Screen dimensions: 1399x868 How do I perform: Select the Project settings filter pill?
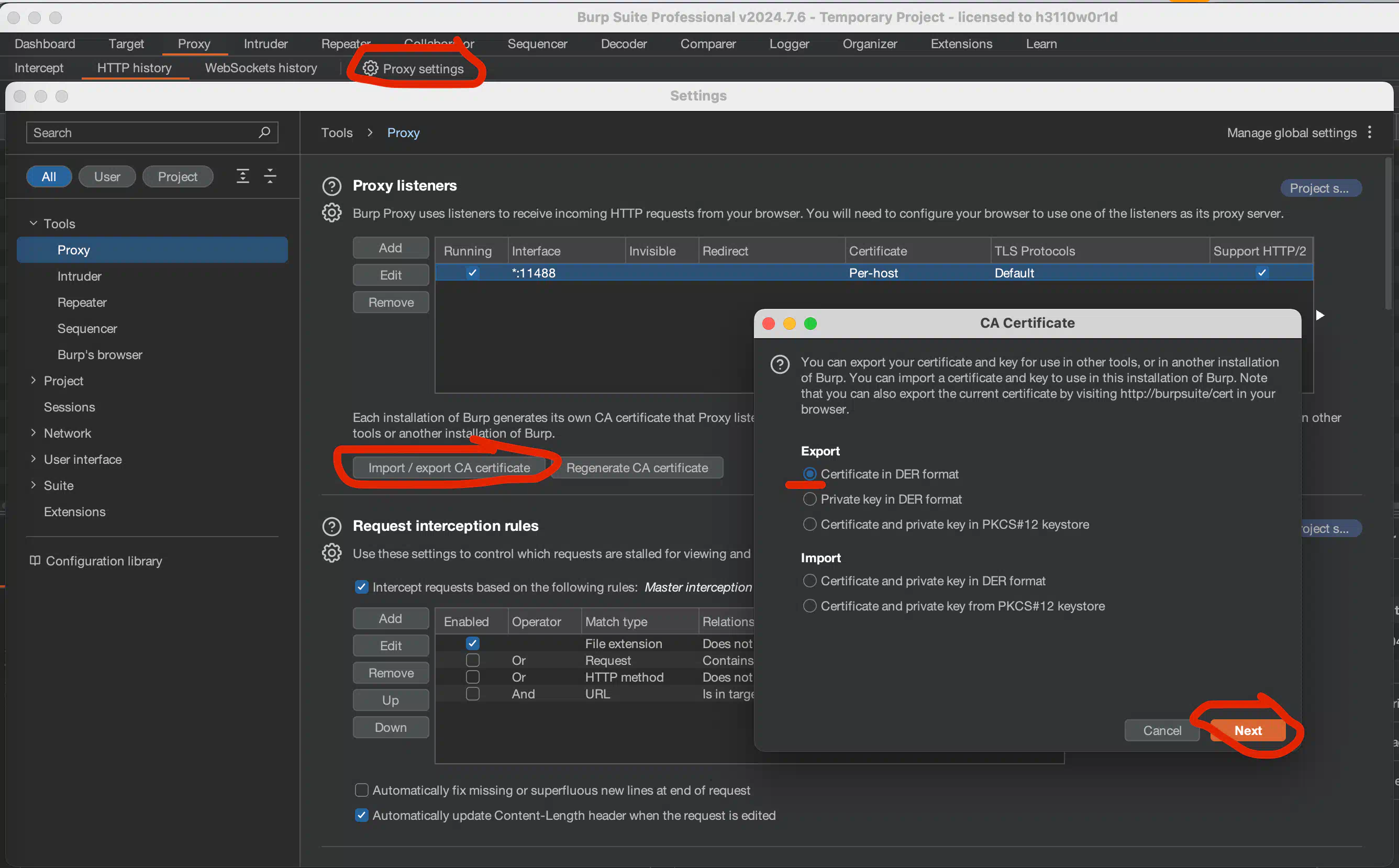[178, 177]
